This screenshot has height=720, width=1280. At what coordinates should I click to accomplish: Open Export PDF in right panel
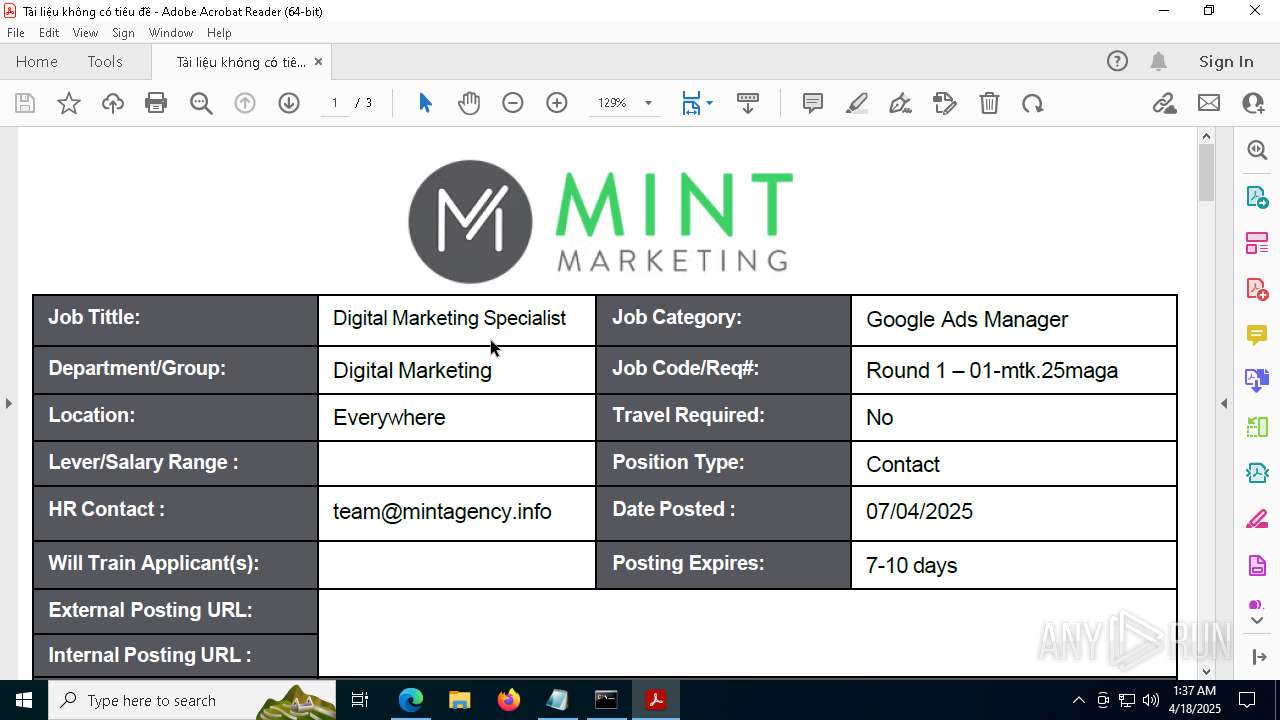[x=1257, y=196]
